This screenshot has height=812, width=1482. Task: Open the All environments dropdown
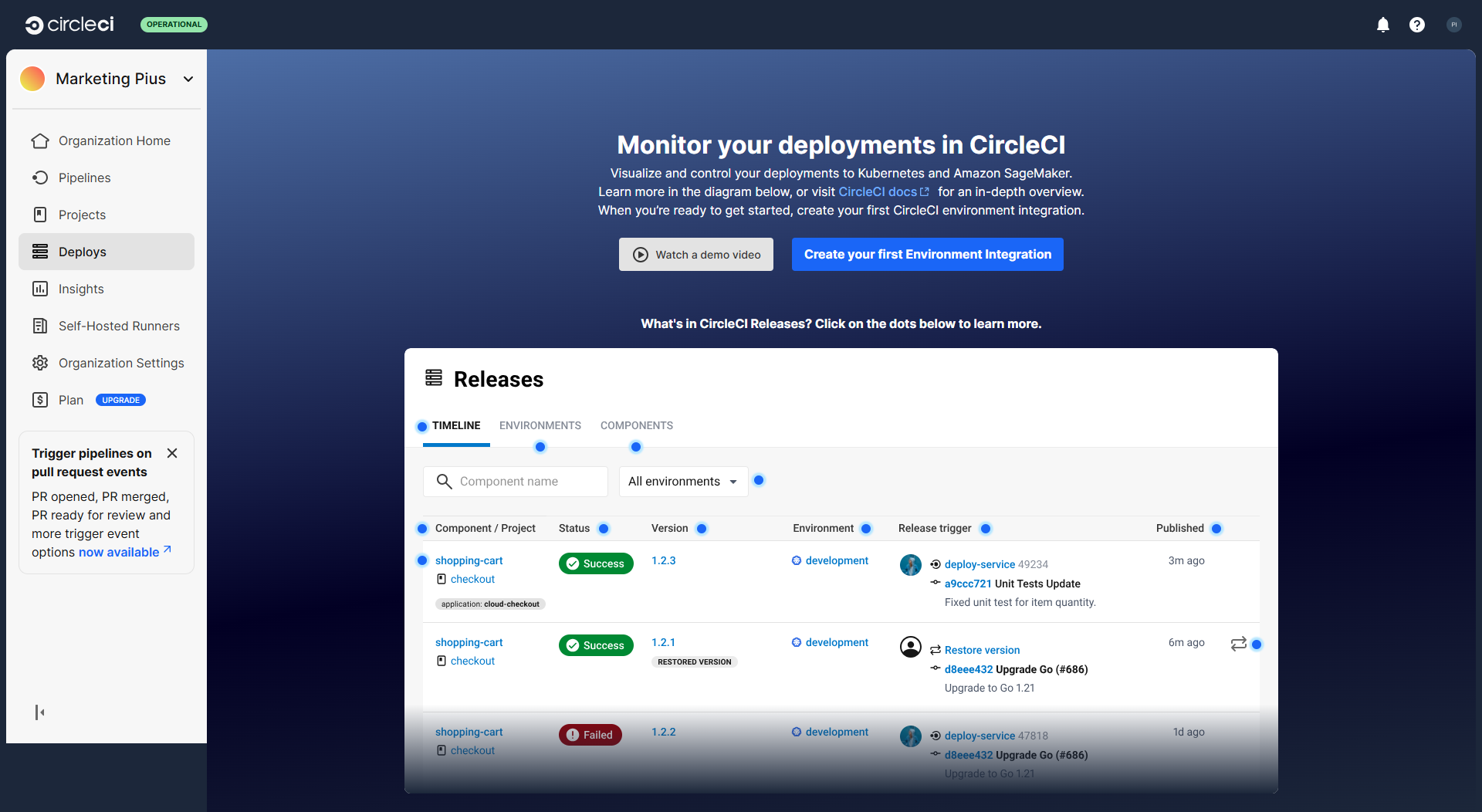[682, 481]
